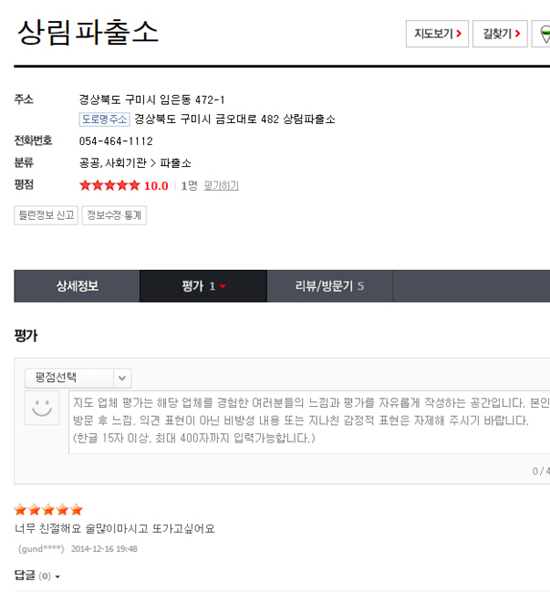
Task: Click the title 상림파출소
Action: click(88, 32)
